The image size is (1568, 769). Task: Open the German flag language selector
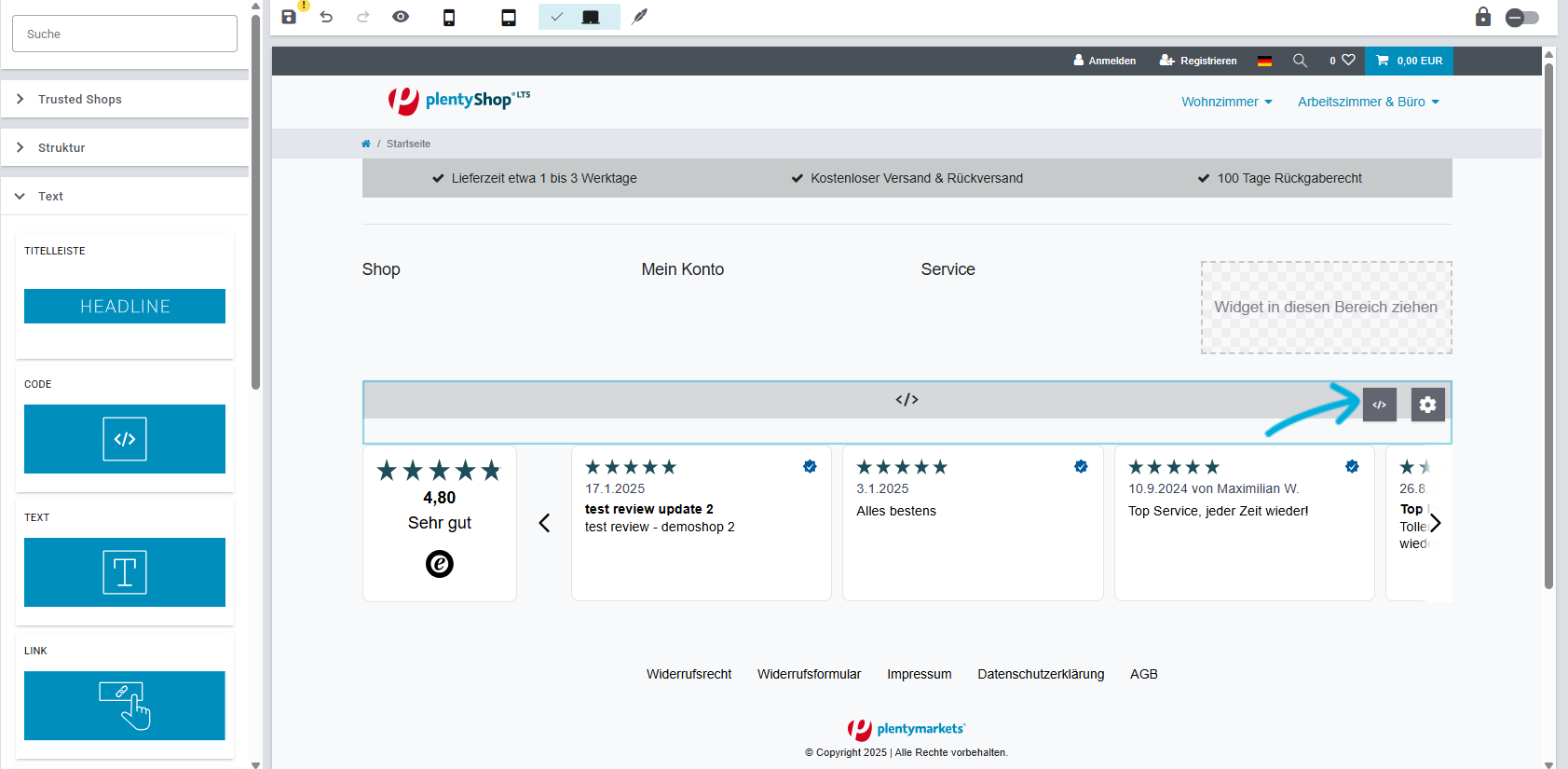(x=1264, y=61)
